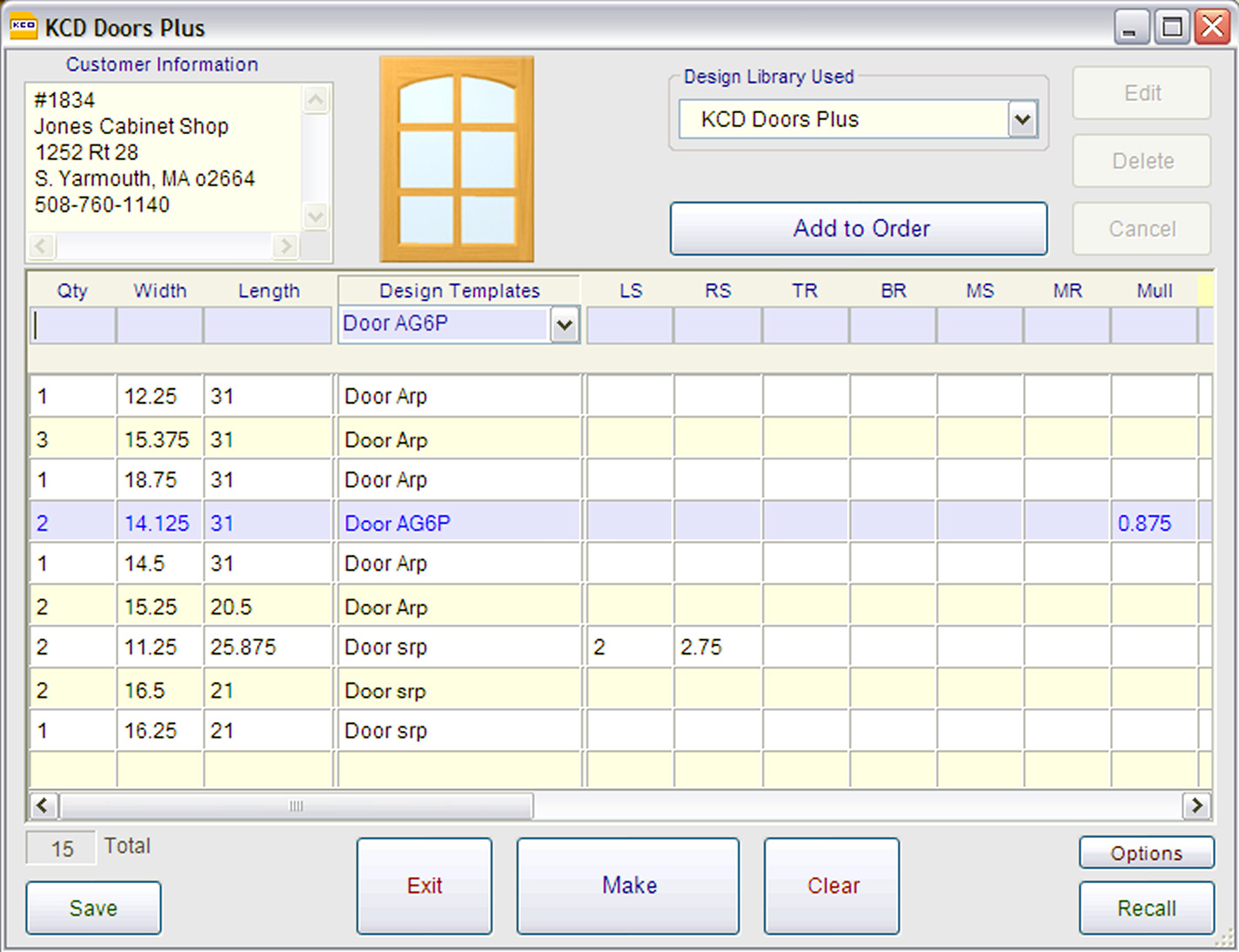Click the Make button
1239x952 pixels.
point(627,885)
